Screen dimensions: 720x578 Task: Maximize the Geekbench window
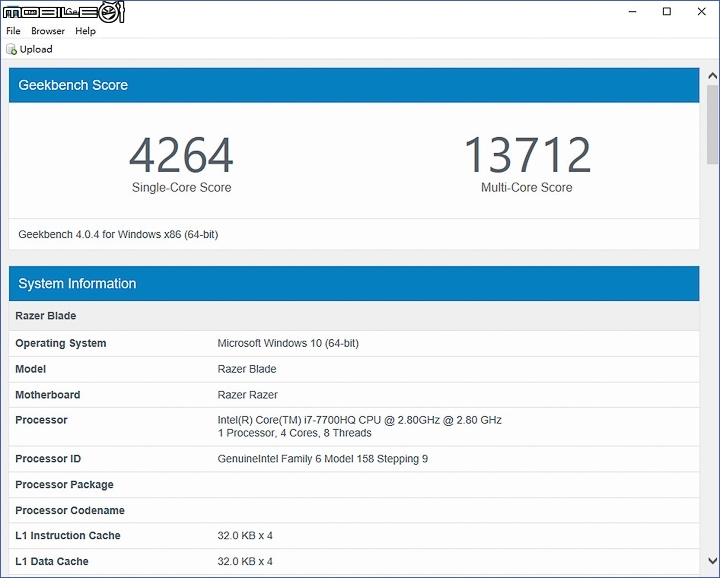[667, 11]
